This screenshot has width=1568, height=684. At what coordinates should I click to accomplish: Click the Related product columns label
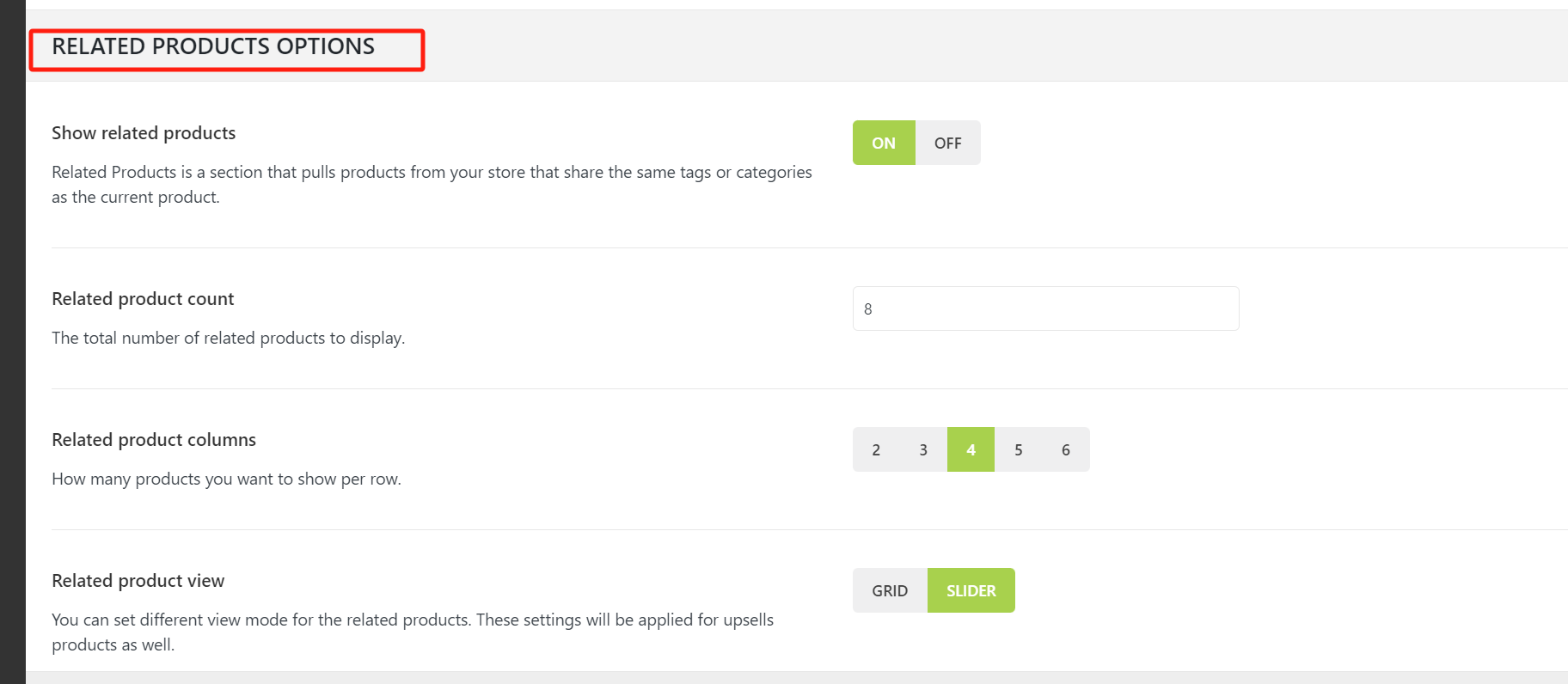[x=154, y=440]
